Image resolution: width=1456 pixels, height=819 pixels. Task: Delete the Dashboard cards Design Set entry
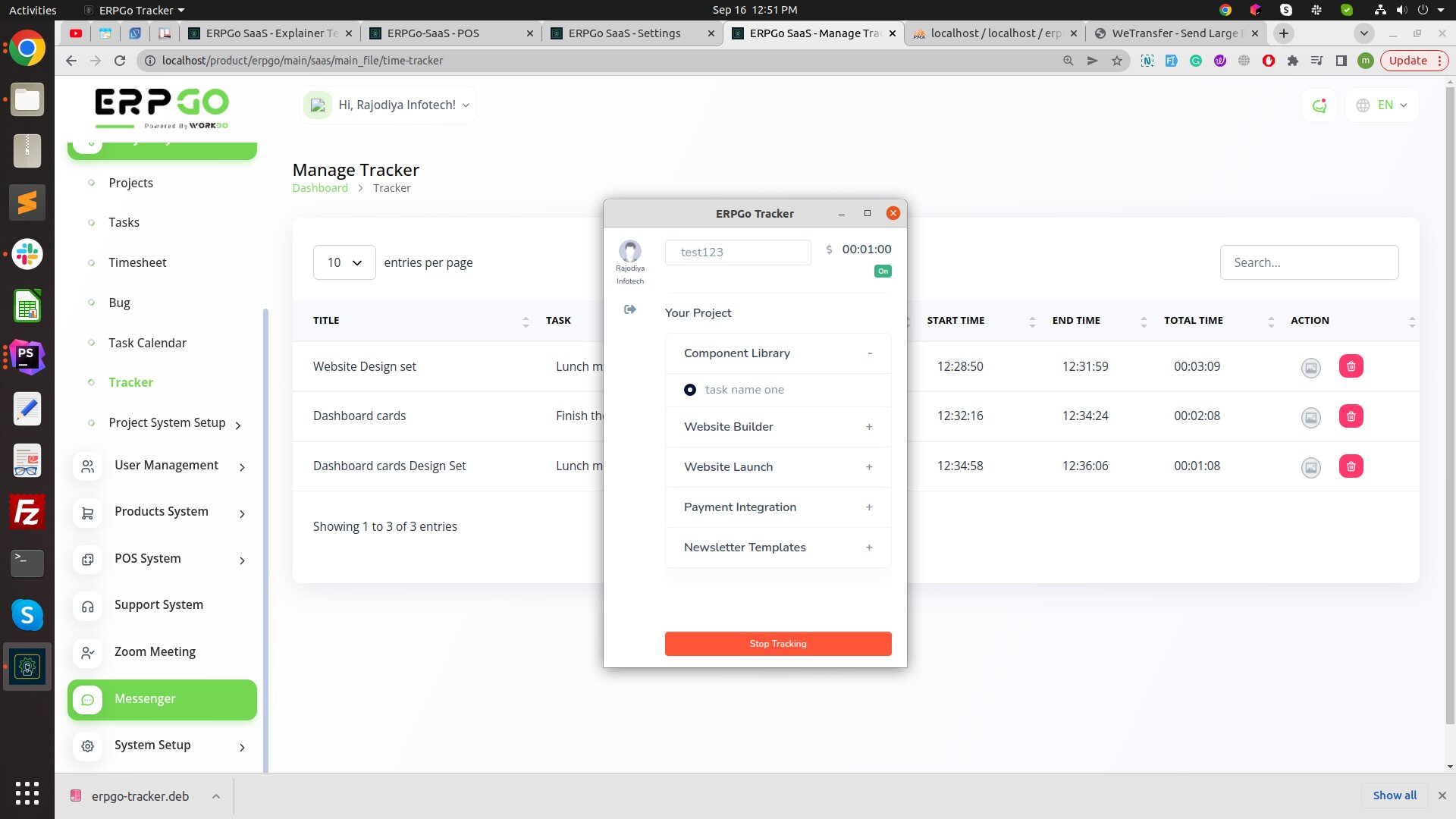(x=1351, y=466)
